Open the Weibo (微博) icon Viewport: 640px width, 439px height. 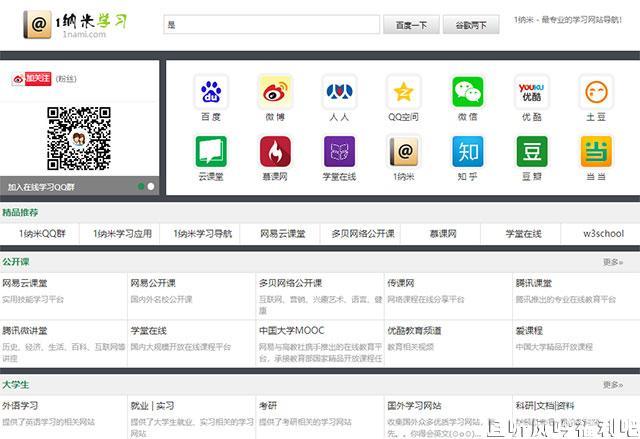pos(275,92)
